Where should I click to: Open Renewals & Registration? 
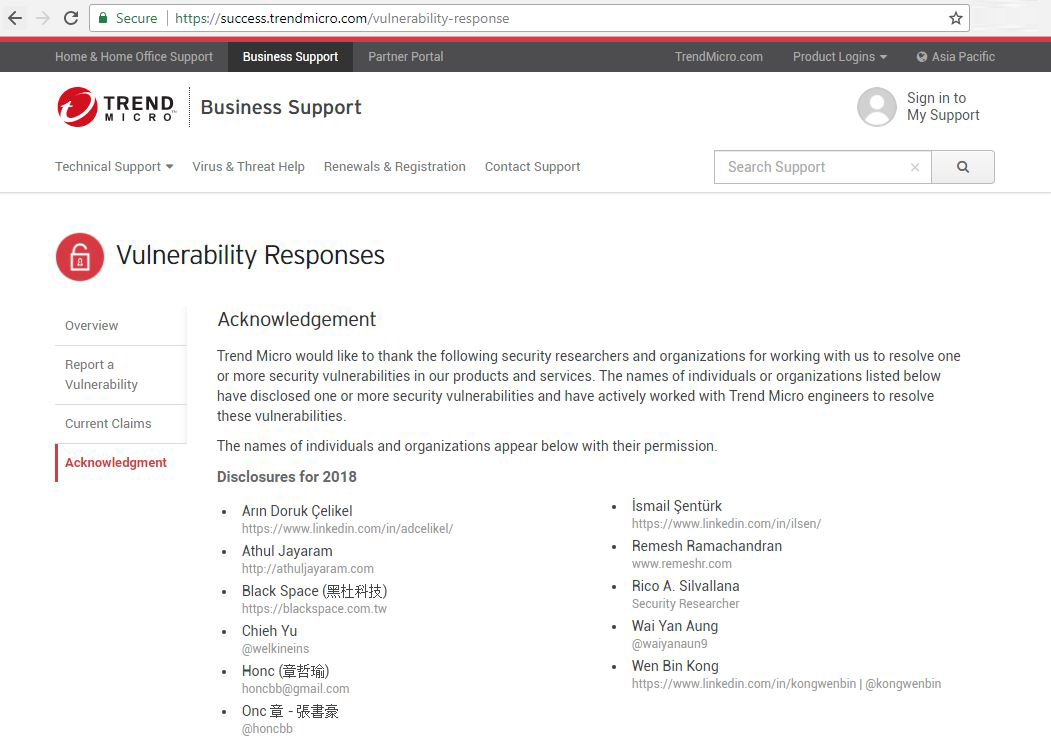pyautogui.click(x=394, y=167)
